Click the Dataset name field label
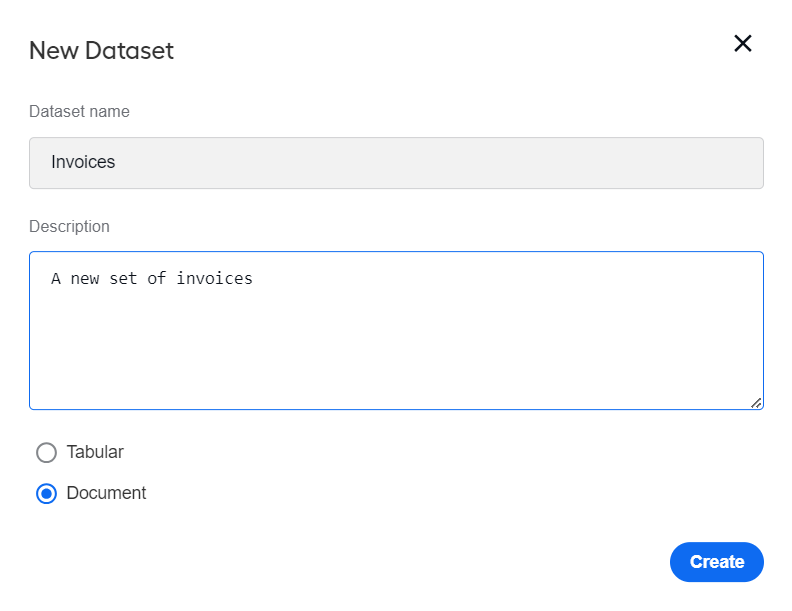The image size is (792, 611). [79, 111]
